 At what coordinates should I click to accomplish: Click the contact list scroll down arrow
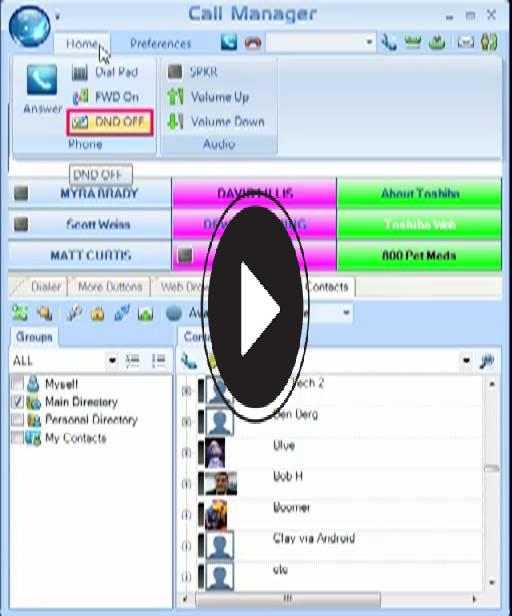[492, 583]
